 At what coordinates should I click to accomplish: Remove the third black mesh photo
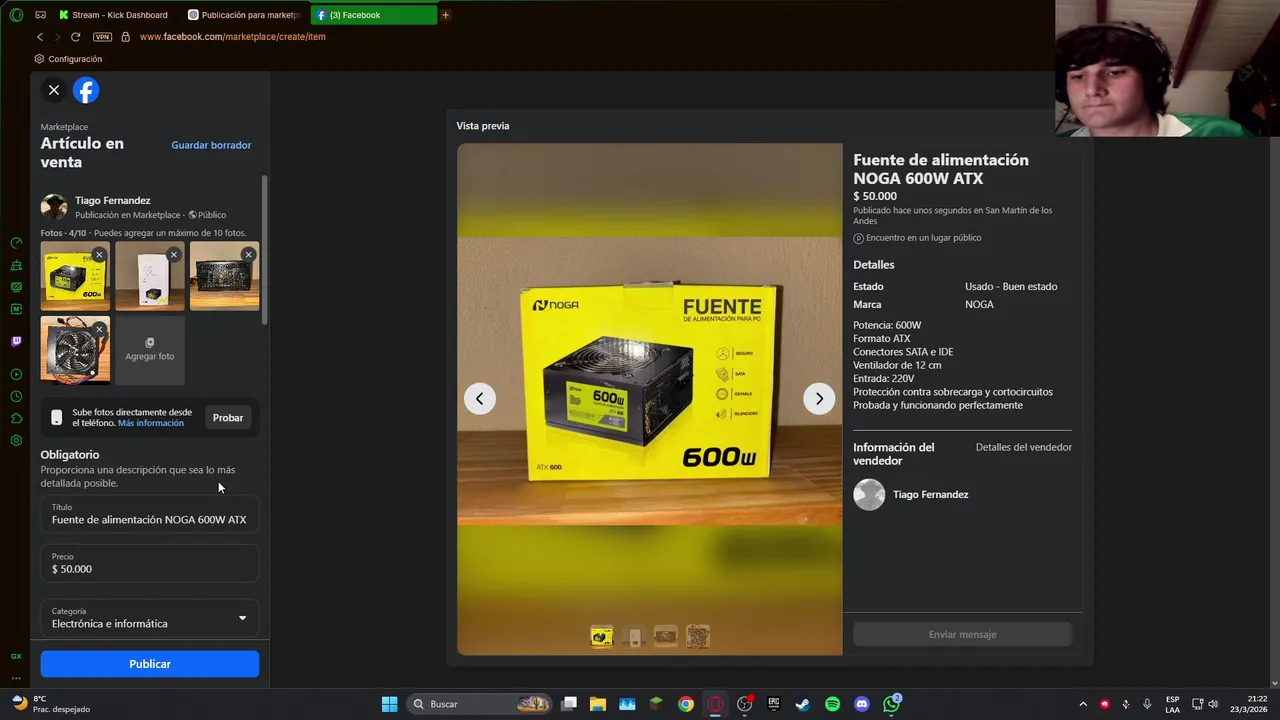tap(248, 255)
